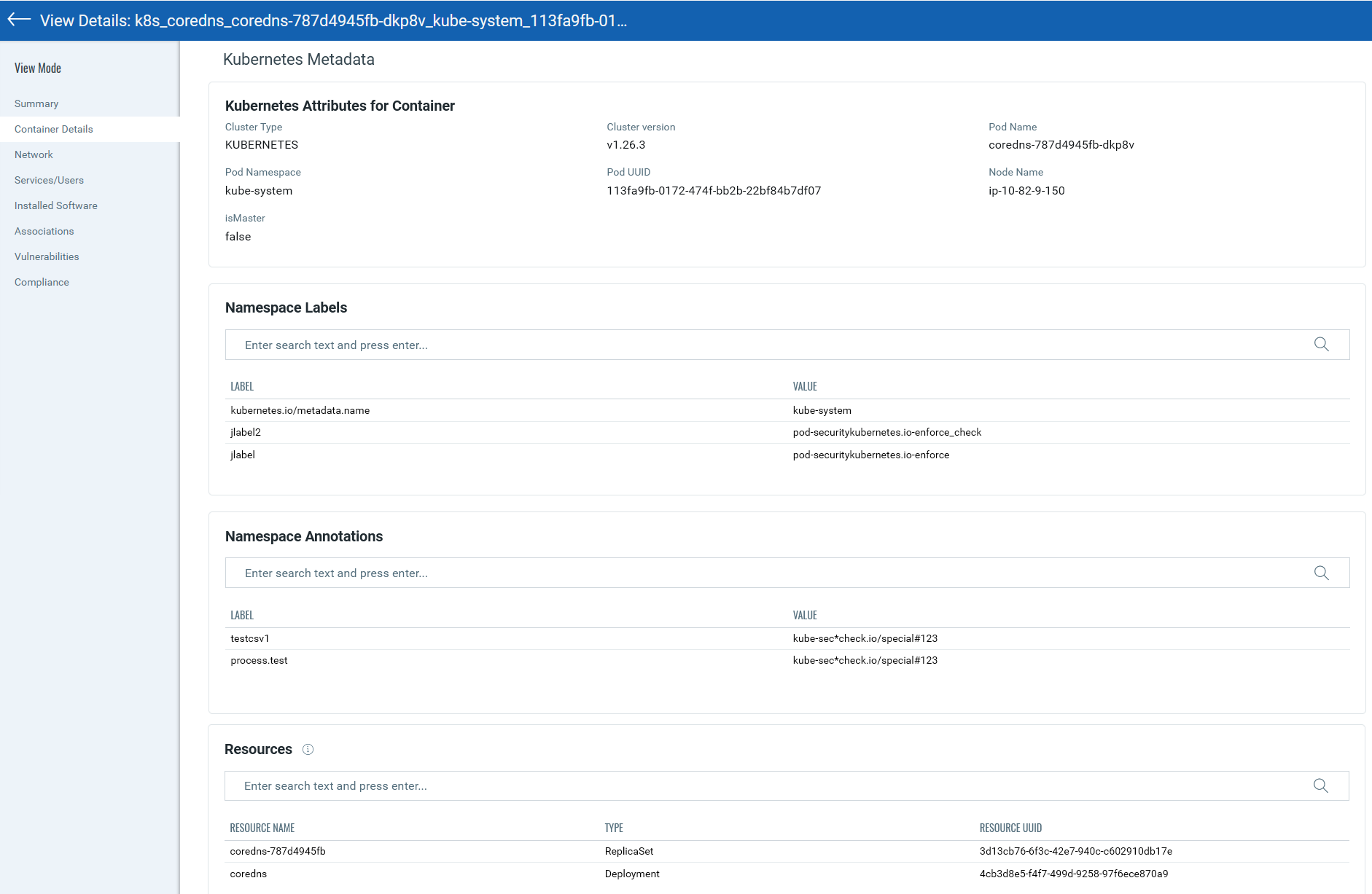Click the Namespace Annotations search field
The height and width of the screenshot is (894, 1372).
point(583,573)
